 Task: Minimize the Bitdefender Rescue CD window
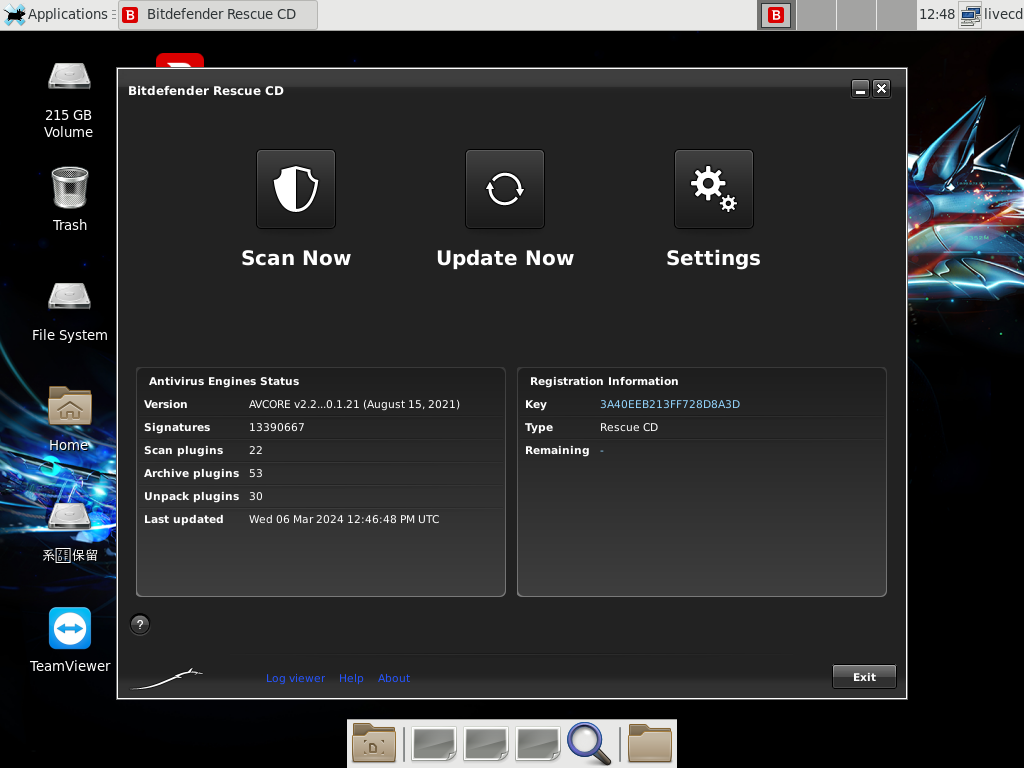coord(860,89)
